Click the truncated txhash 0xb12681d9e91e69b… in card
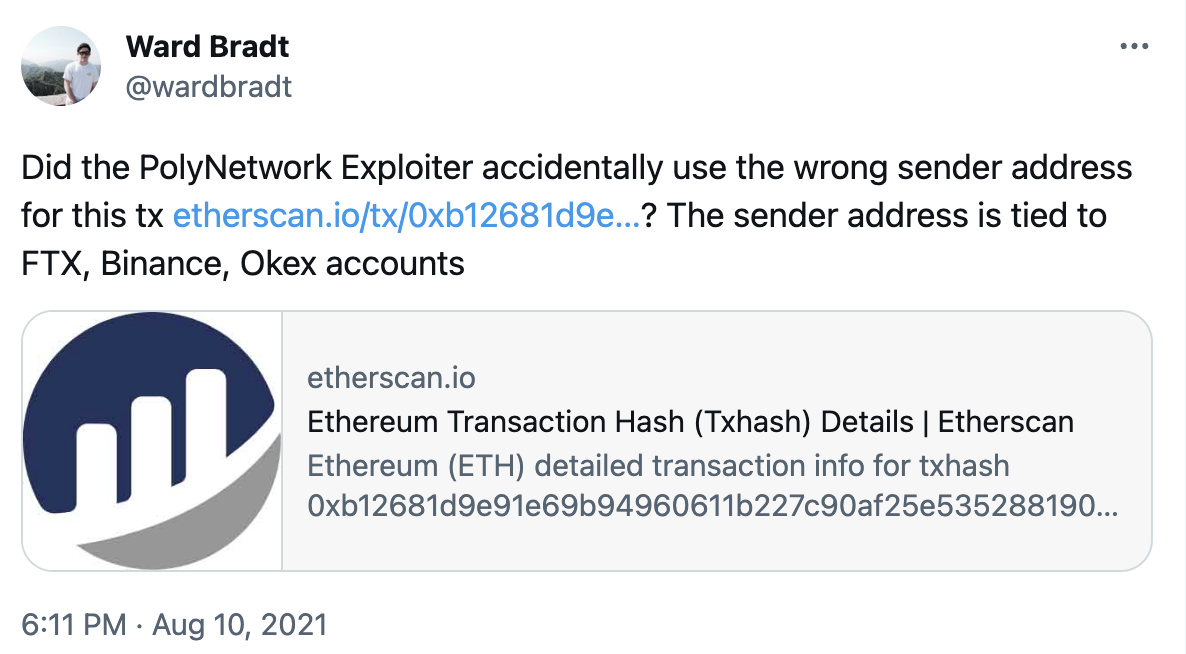 (x=713, y=506)
